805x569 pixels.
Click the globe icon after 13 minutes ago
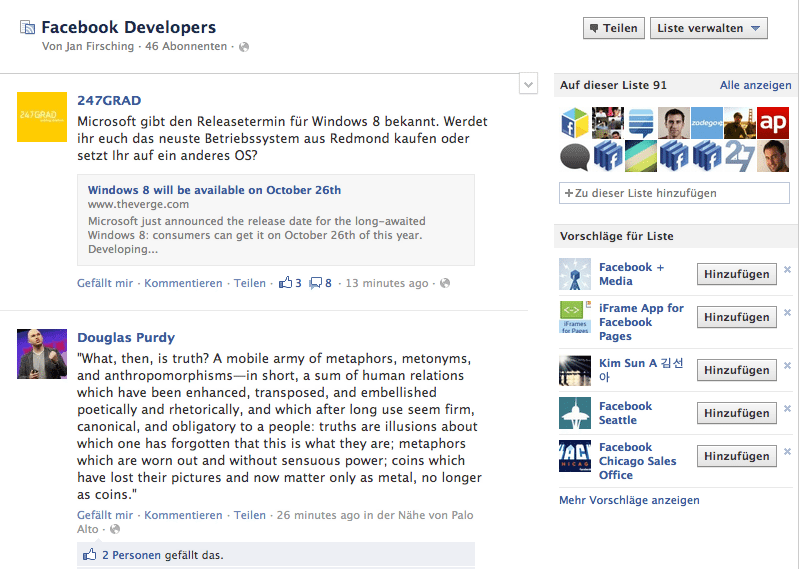[x=445, y=283]
